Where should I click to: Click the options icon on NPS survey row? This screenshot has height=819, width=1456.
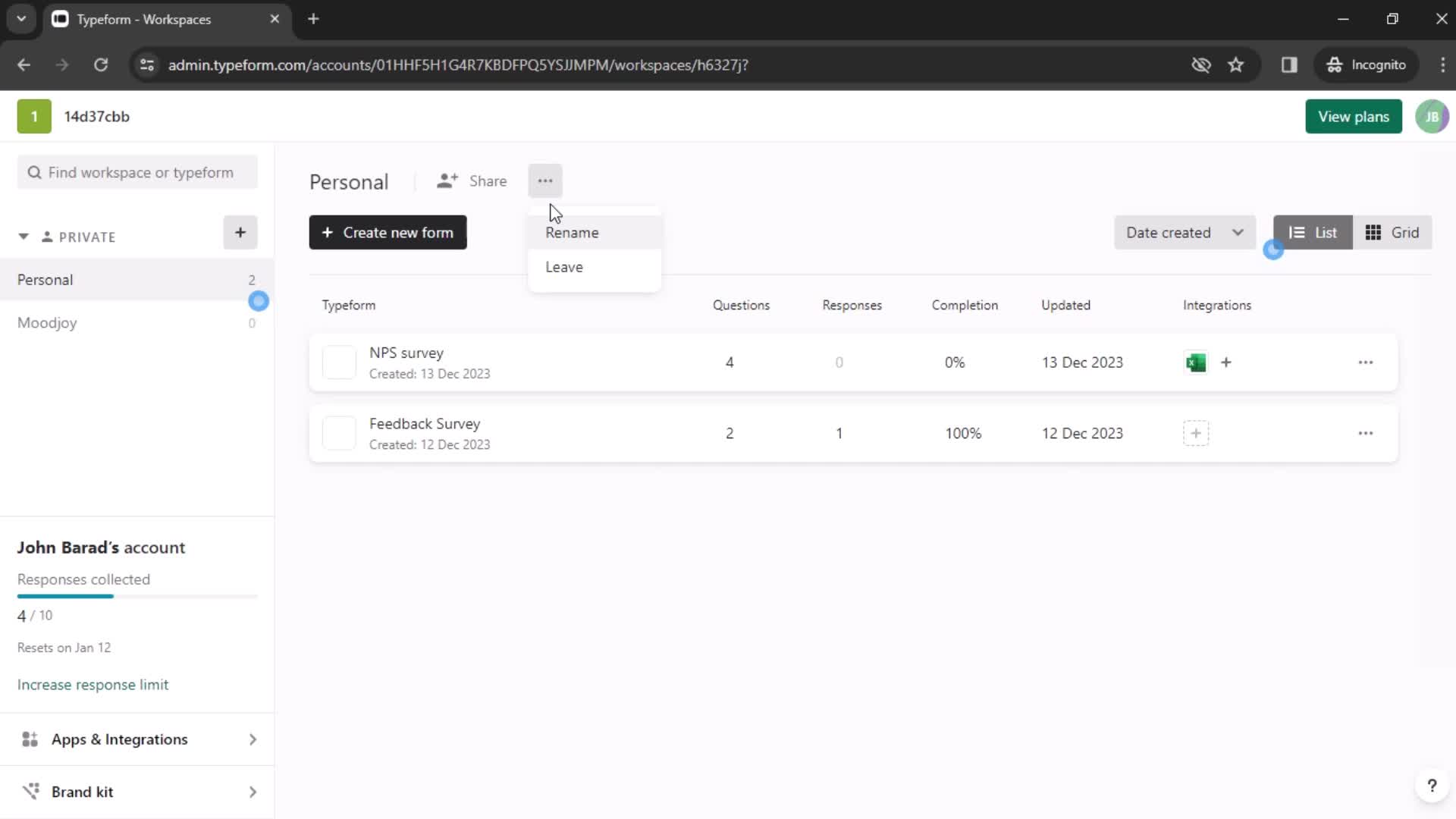1366,362
